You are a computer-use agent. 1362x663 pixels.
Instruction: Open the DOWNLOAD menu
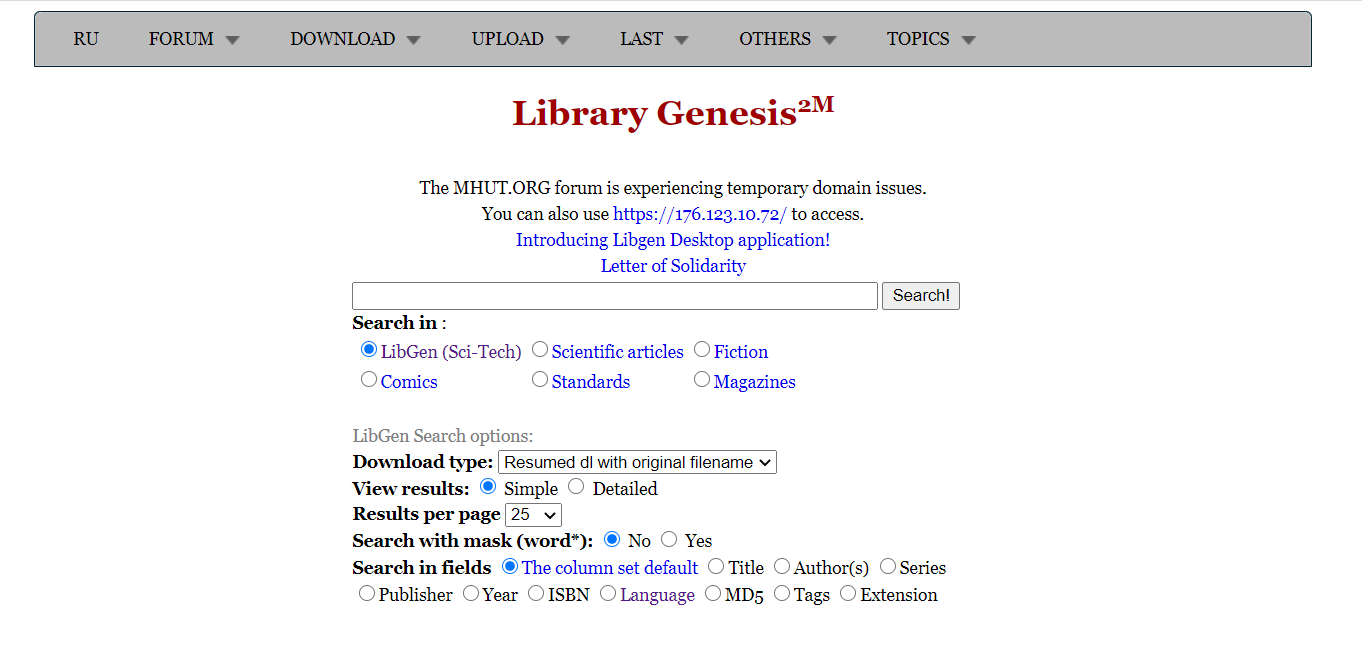[x=355, y=39]
